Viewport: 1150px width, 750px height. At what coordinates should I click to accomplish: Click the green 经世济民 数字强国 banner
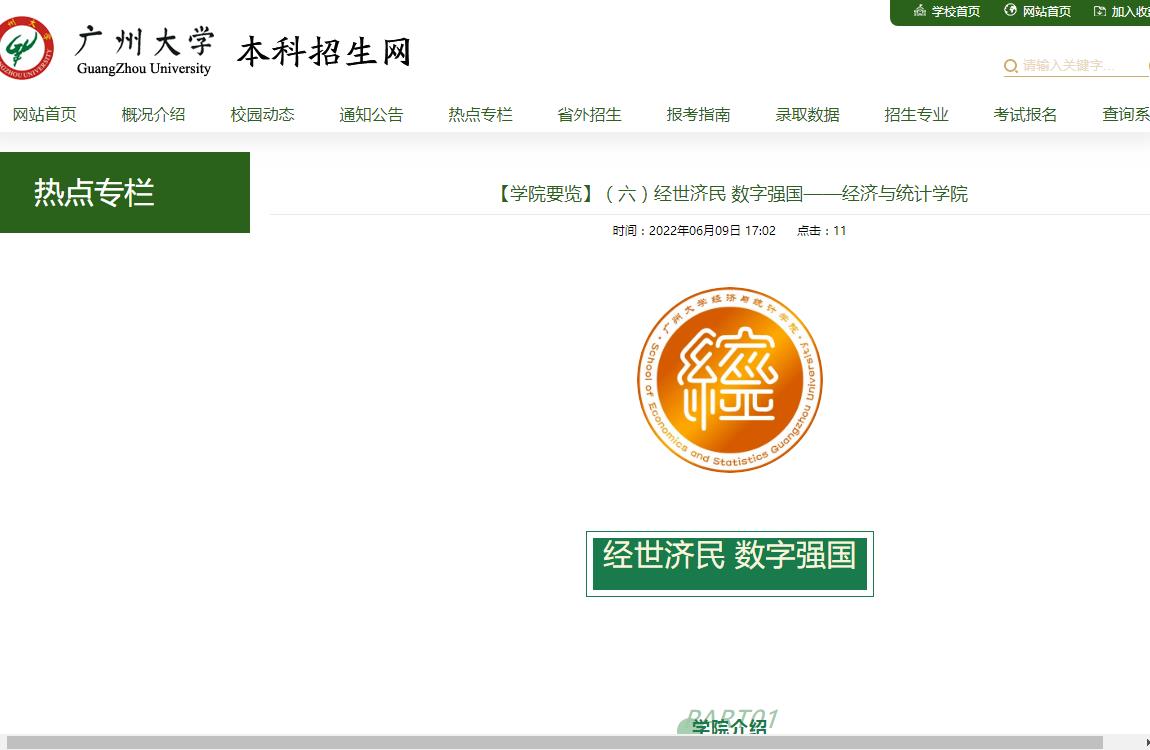pyautogui.click(x=730, y=563)
